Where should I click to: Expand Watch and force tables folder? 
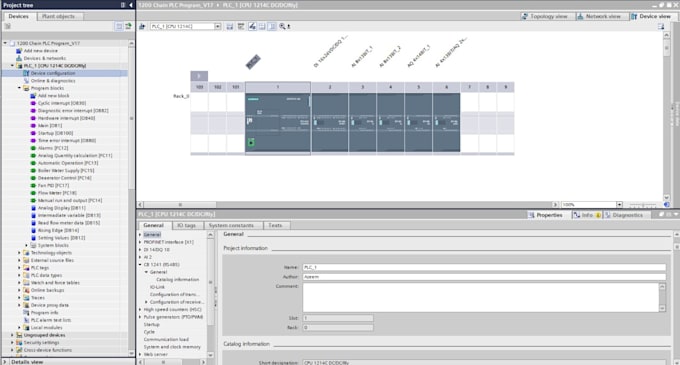coord(20,283)
